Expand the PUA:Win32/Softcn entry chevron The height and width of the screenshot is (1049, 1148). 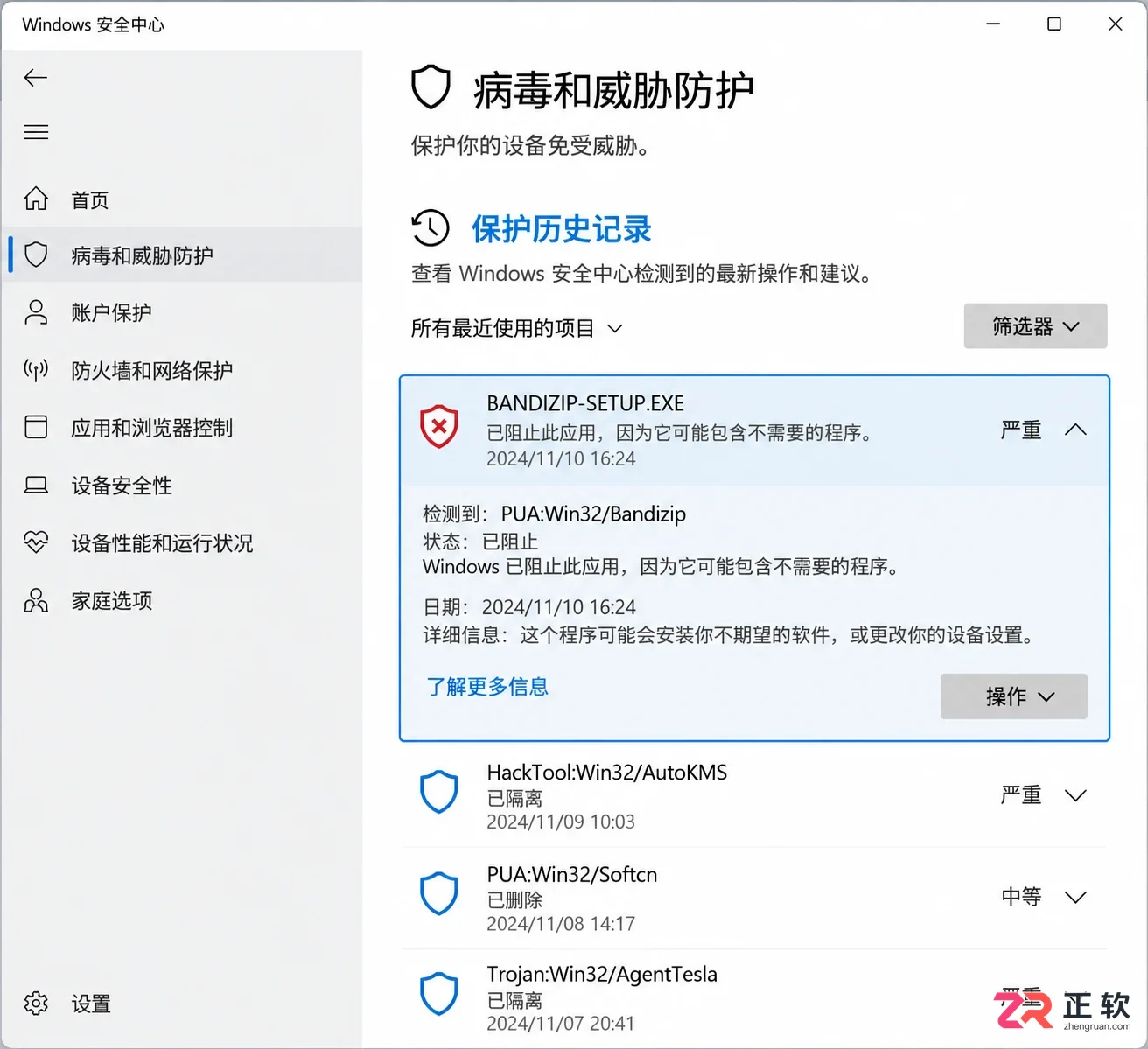[1075, 897]
